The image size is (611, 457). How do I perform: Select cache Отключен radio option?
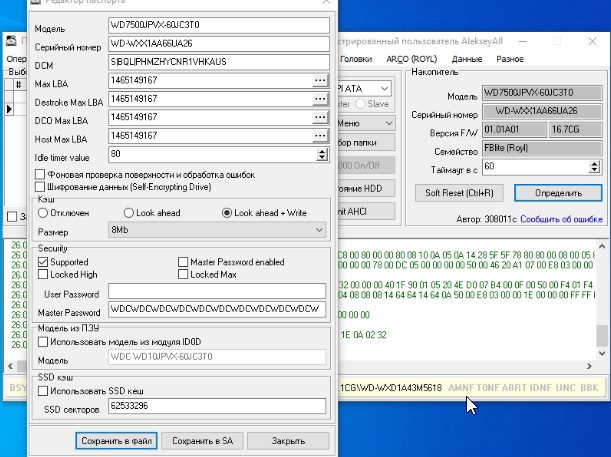pos(42,213)
